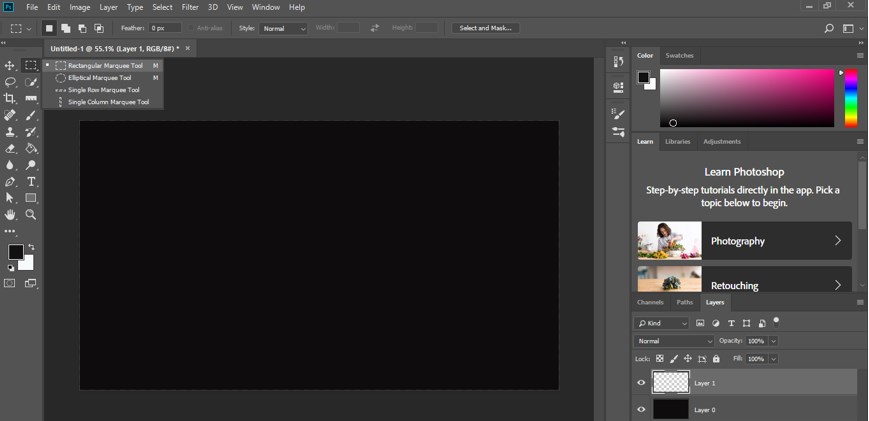Open the Image menu
This screenshot has height=421, width=869.
[x=80, y=7]
